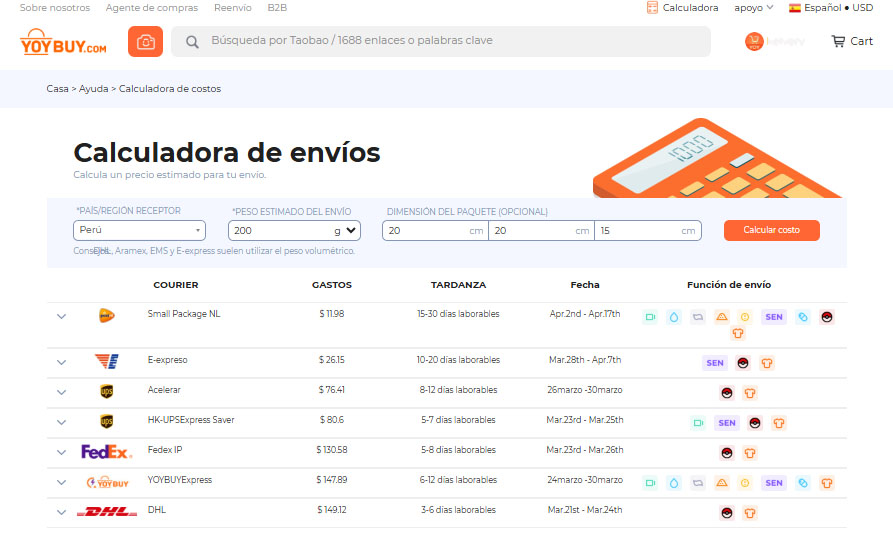Click the water drop icon in Small Package NL row

674,317
